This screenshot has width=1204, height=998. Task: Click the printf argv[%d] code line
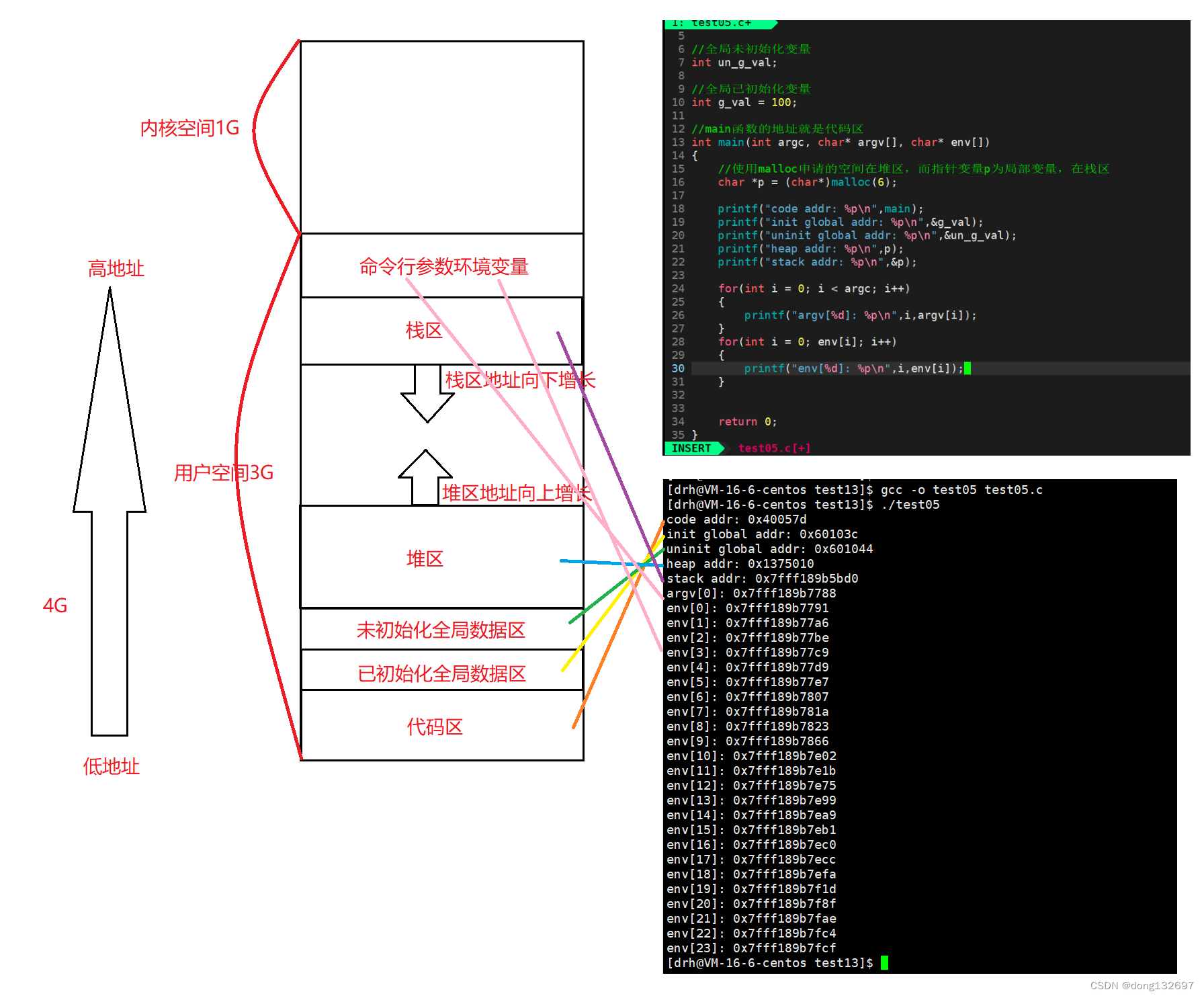pyautogui.click(x=860, y=315)
